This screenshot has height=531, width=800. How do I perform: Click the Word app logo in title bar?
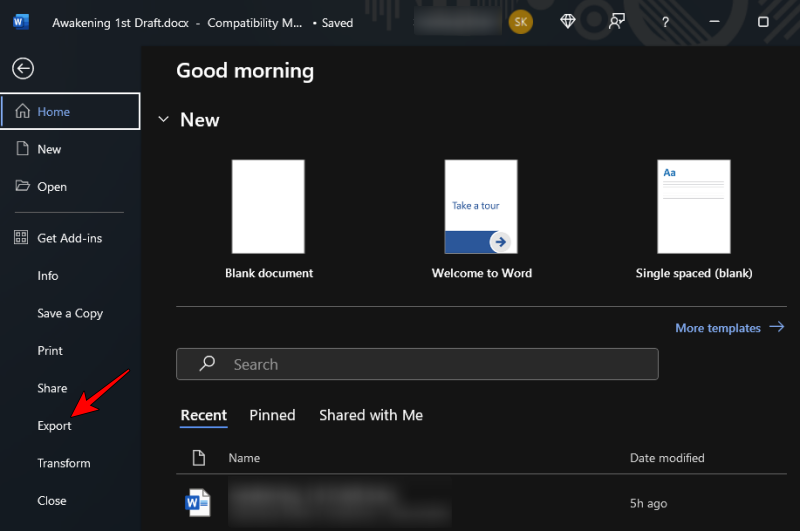tap(21, 22)
